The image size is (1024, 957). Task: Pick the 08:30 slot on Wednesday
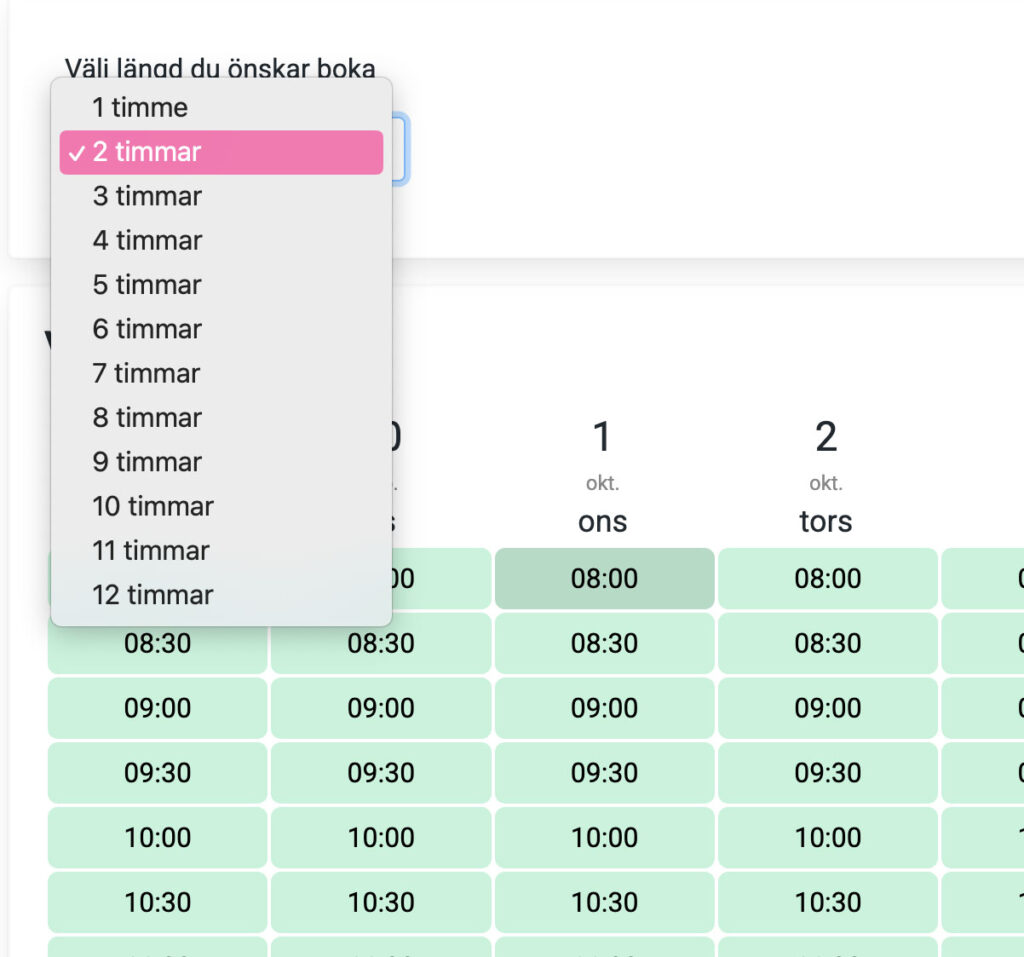pos(604,643)
